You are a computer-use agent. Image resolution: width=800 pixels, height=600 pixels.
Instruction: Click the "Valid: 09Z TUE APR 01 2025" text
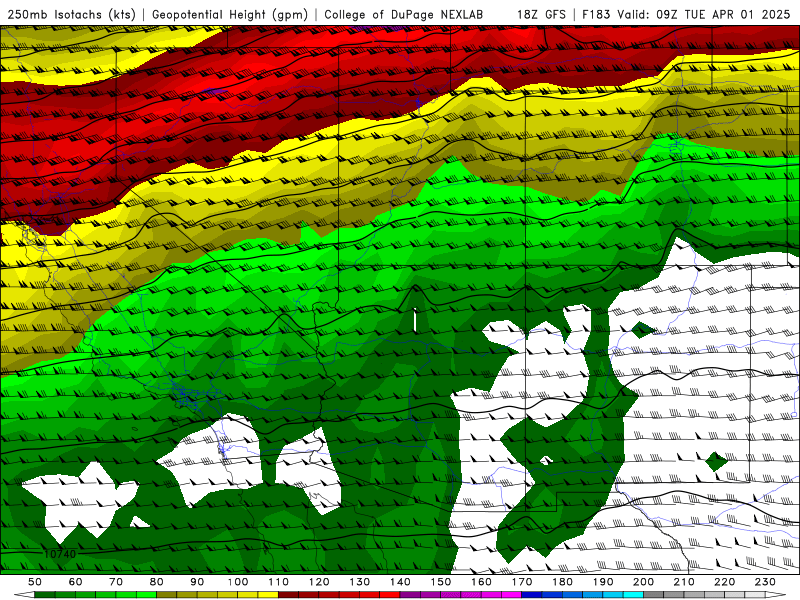pos(704,15)
